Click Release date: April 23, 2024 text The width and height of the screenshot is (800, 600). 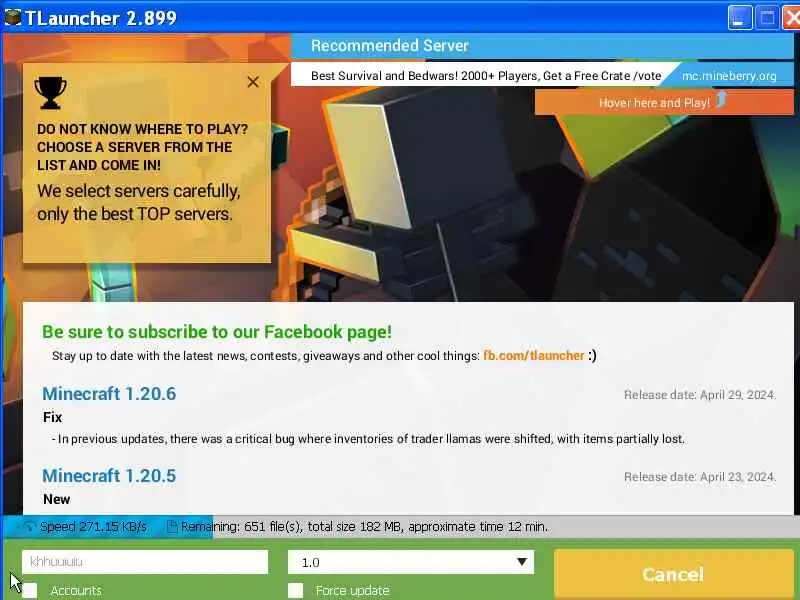699,477
